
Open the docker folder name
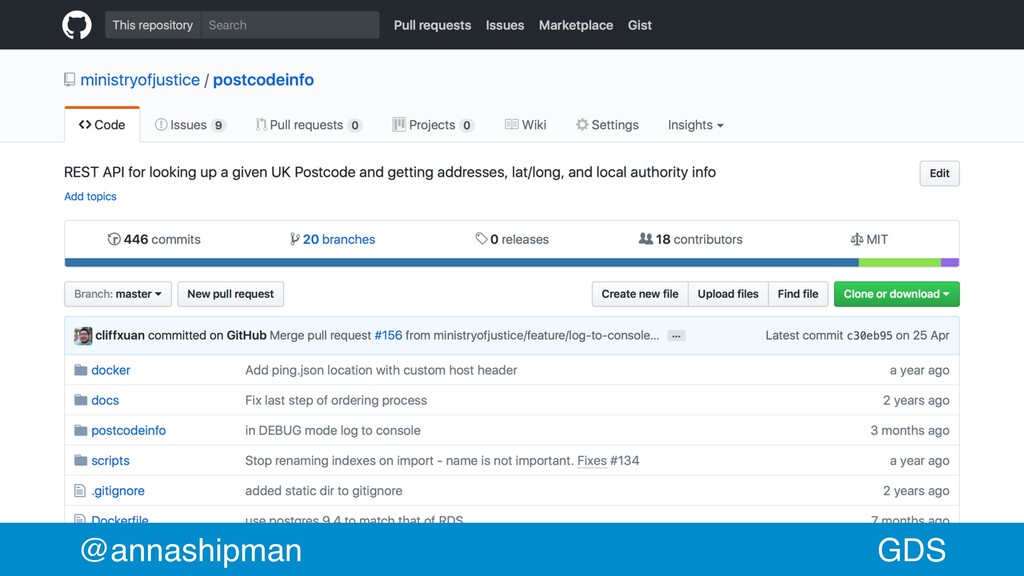coord(110,370)
